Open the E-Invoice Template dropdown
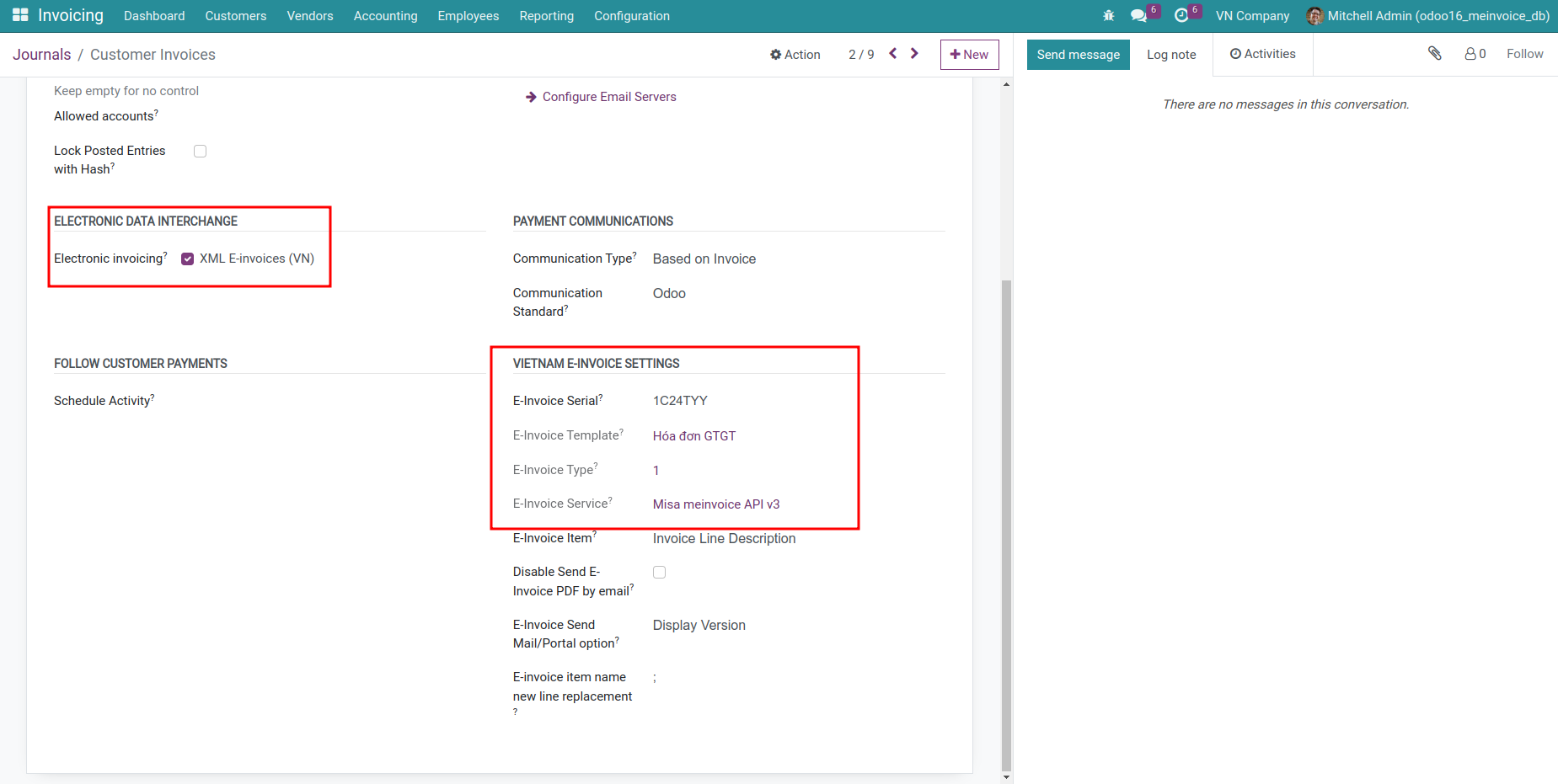The image size is (1558, 784). click(x=693, y=435)
